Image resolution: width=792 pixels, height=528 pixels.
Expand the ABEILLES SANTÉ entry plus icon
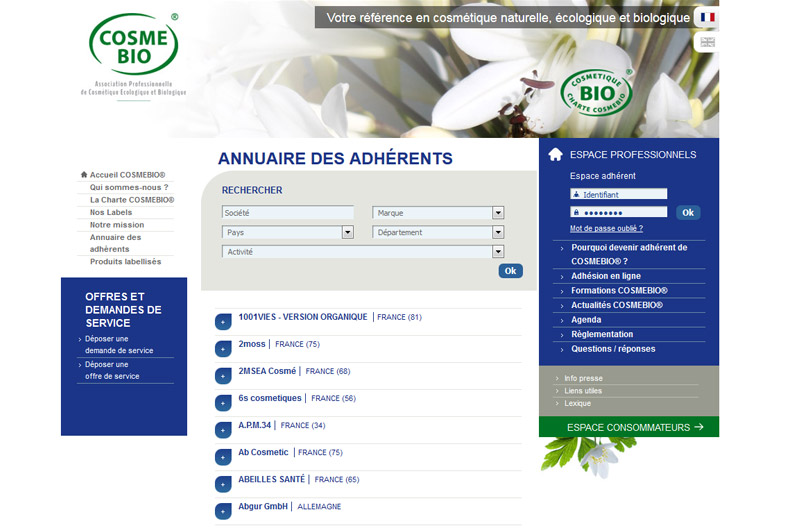pyautogui.click(x=223, y=484)
